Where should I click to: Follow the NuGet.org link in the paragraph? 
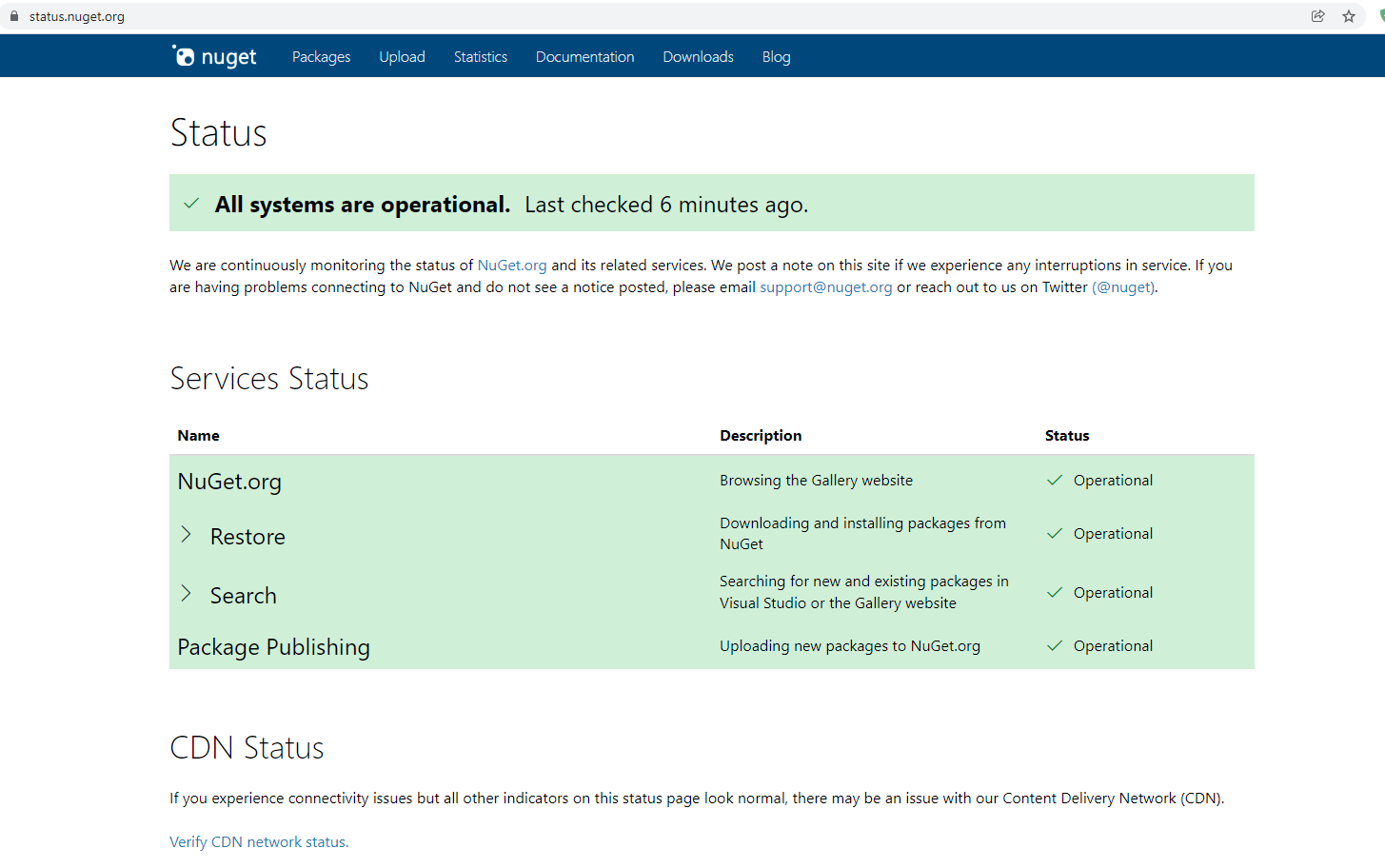511,265
